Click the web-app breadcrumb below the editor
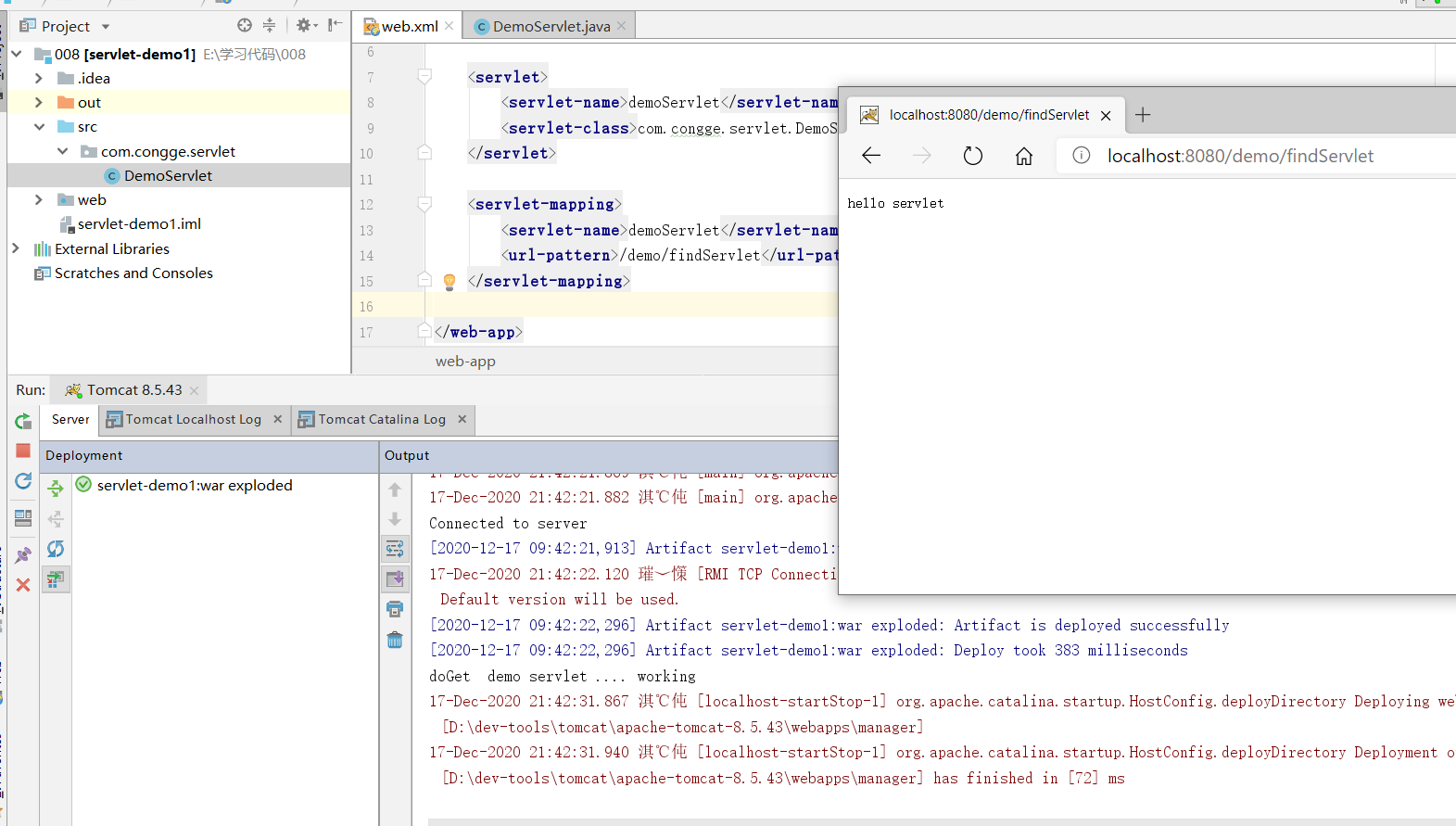The width and height of the screenshot is (1456, 826). 465,362
